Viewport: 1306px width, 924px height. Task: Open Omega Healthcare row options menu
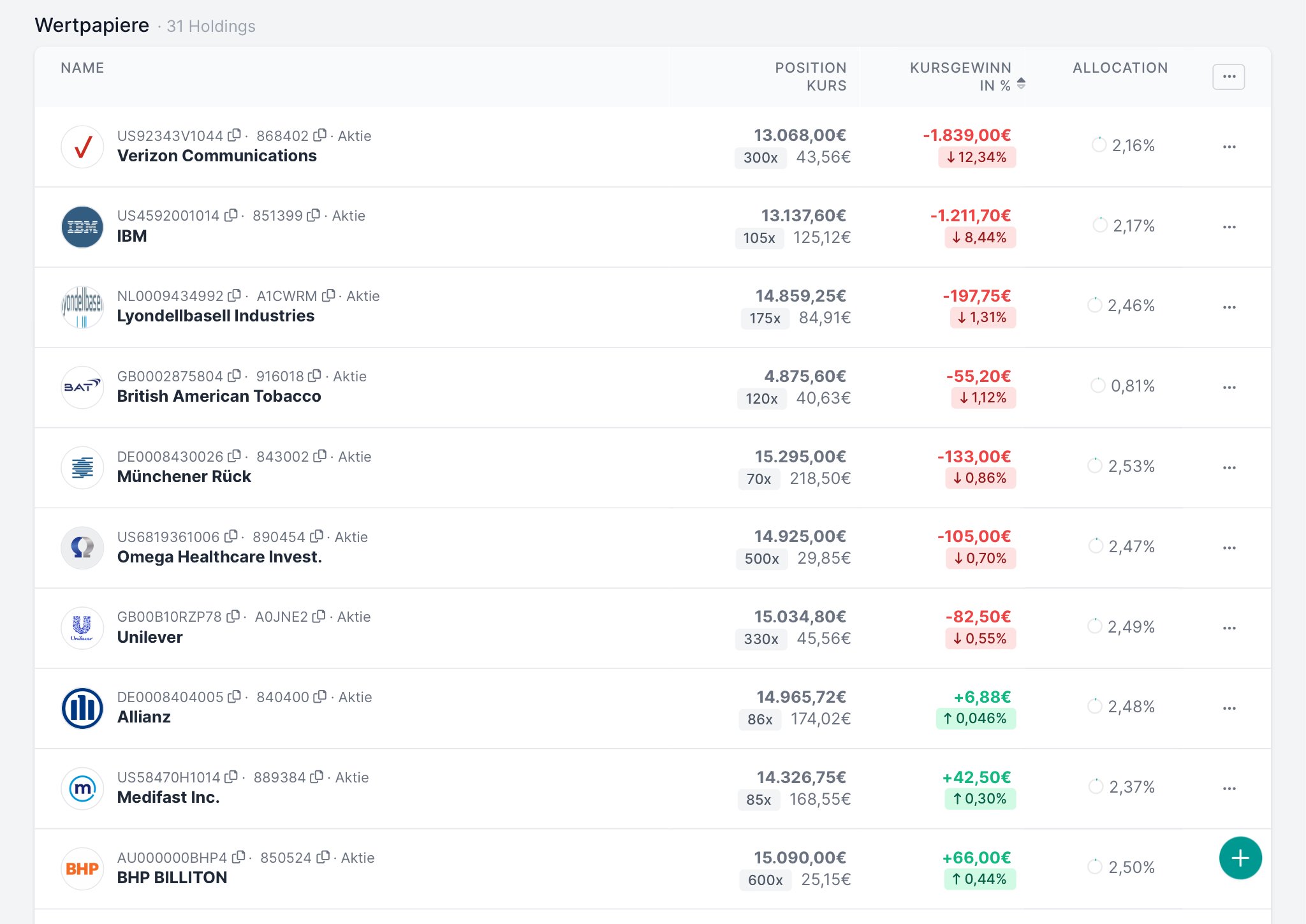[1229, 548]
